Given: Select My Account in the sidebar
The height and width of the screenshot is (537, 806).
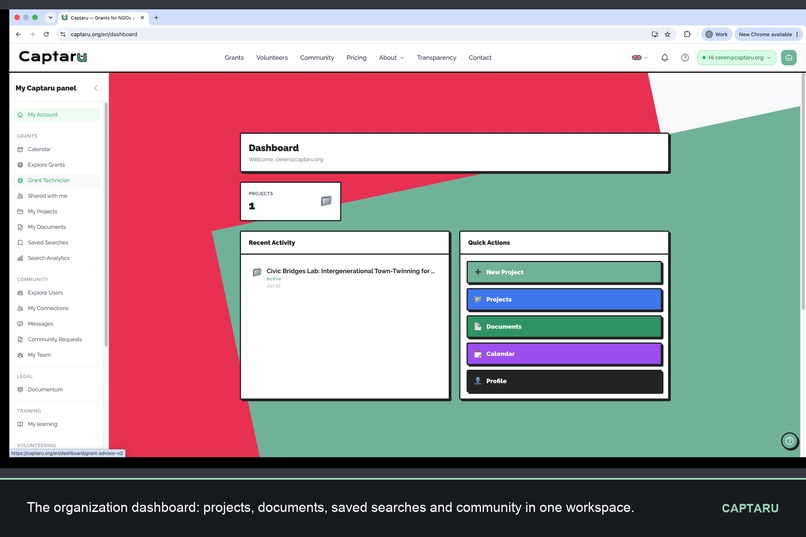Looking at the screenshot, I should pos(56,115).
